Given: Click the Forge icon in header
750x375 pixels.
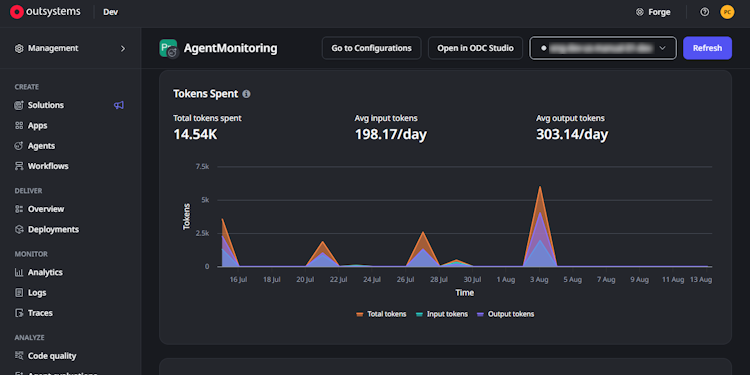Looking at the screenshot, I should (640, 12).
